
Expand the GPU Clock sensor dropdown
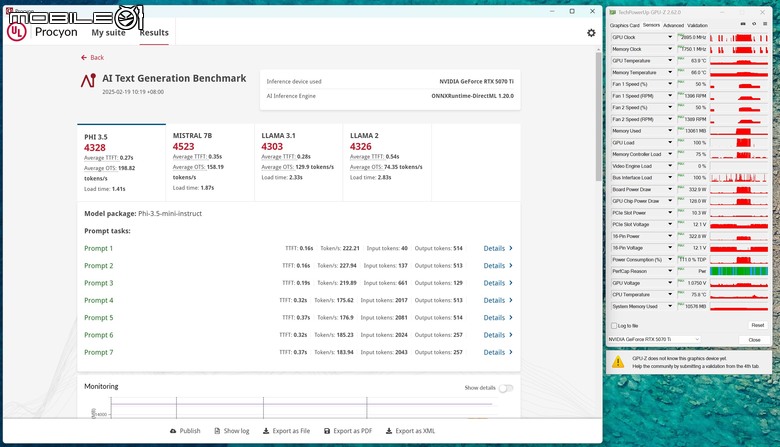coord(670,37)
